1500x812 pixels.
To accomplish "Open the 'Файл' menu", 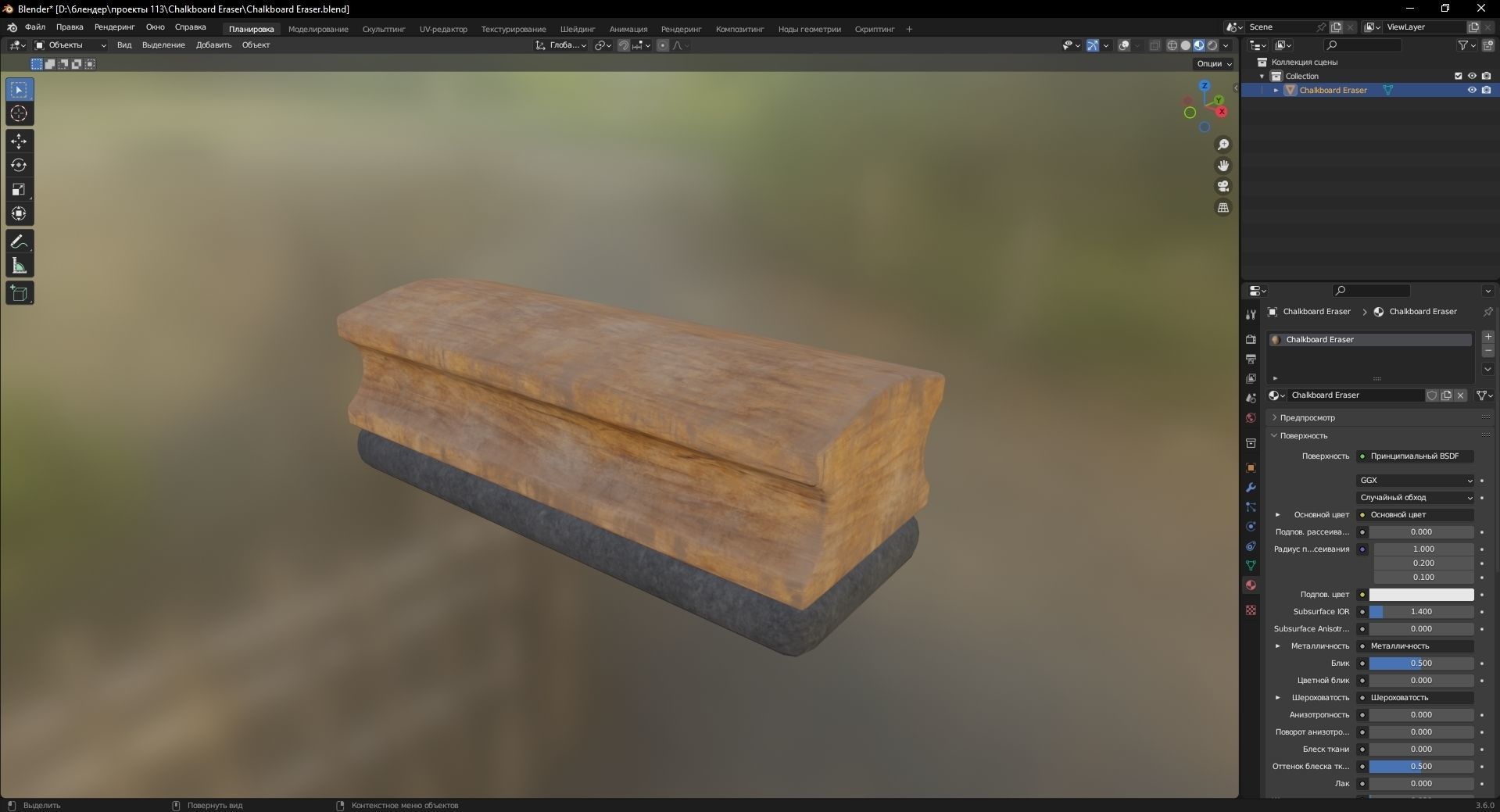I will tap(35, 27).
